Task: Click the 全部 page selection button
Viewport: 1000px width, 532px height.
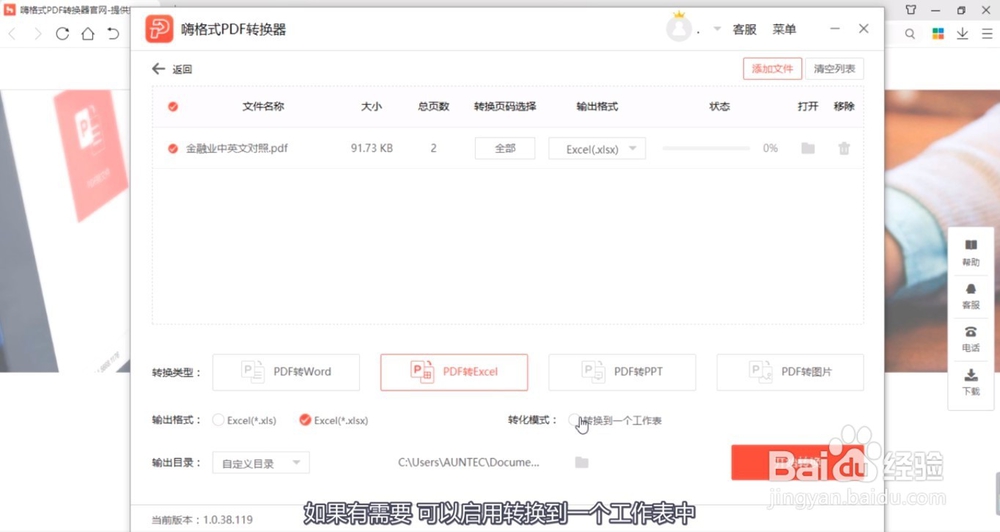Action: (x=505, y=149)
